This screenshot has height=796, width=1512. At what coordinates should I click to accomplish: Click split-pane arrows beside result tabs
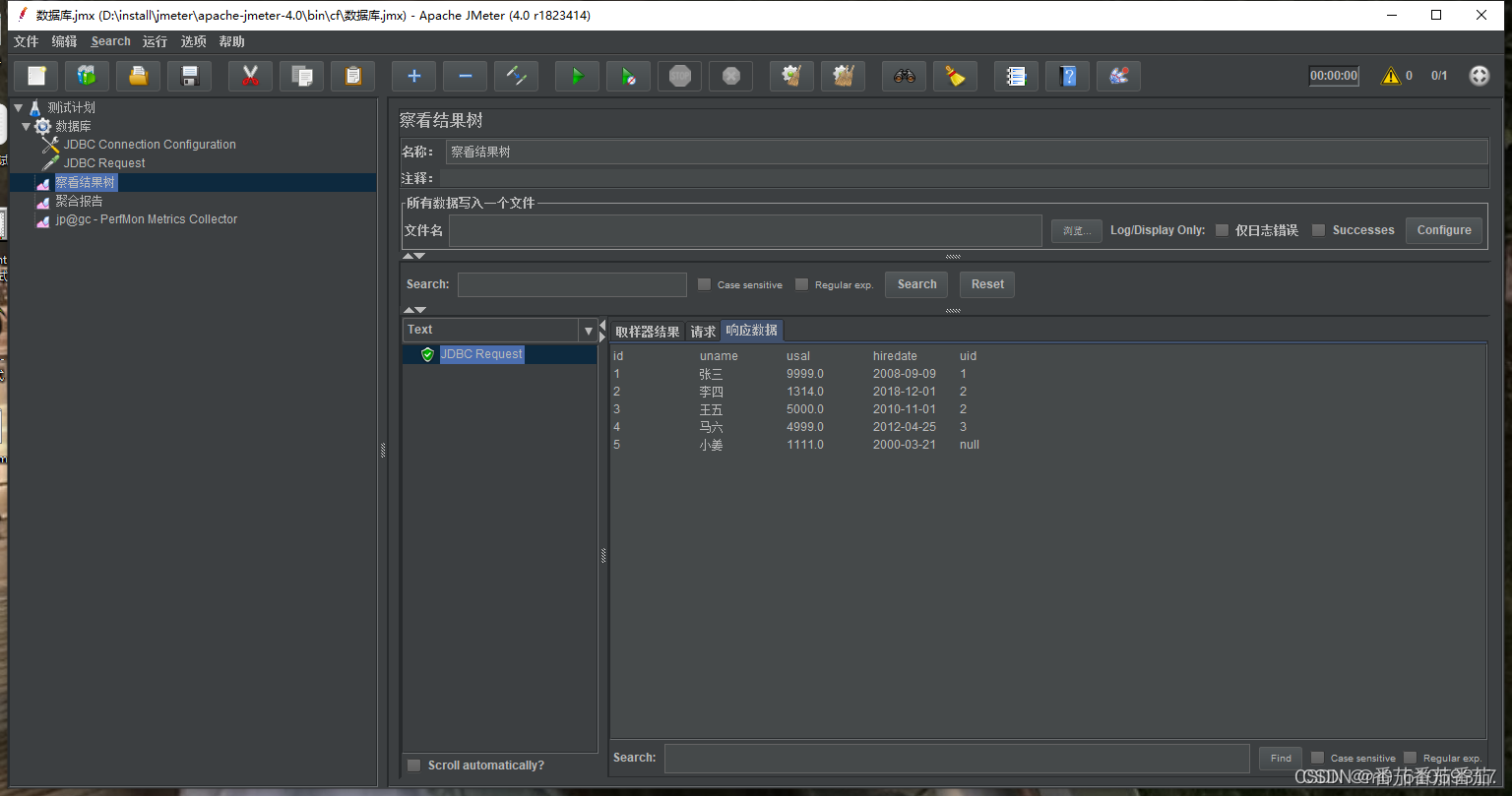pos(603,331)
